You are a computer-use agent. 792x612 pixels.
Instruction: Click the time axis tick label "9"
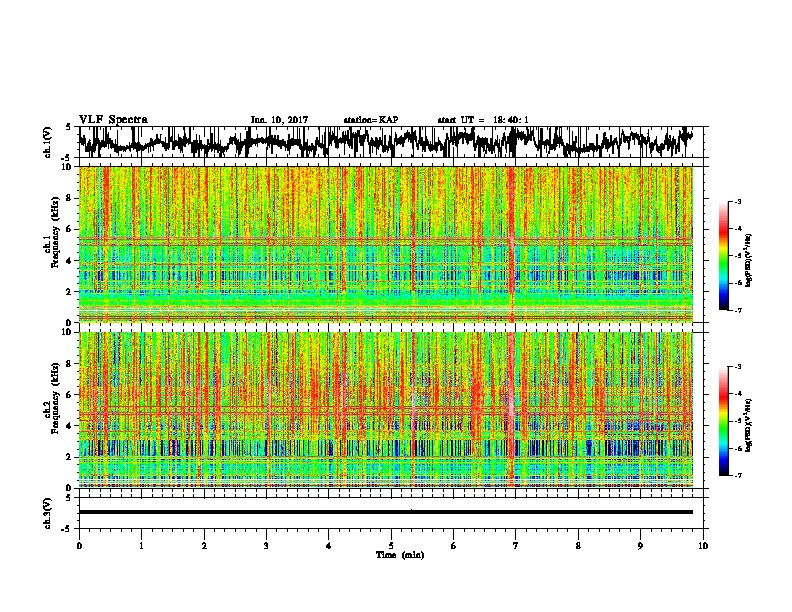640,546
